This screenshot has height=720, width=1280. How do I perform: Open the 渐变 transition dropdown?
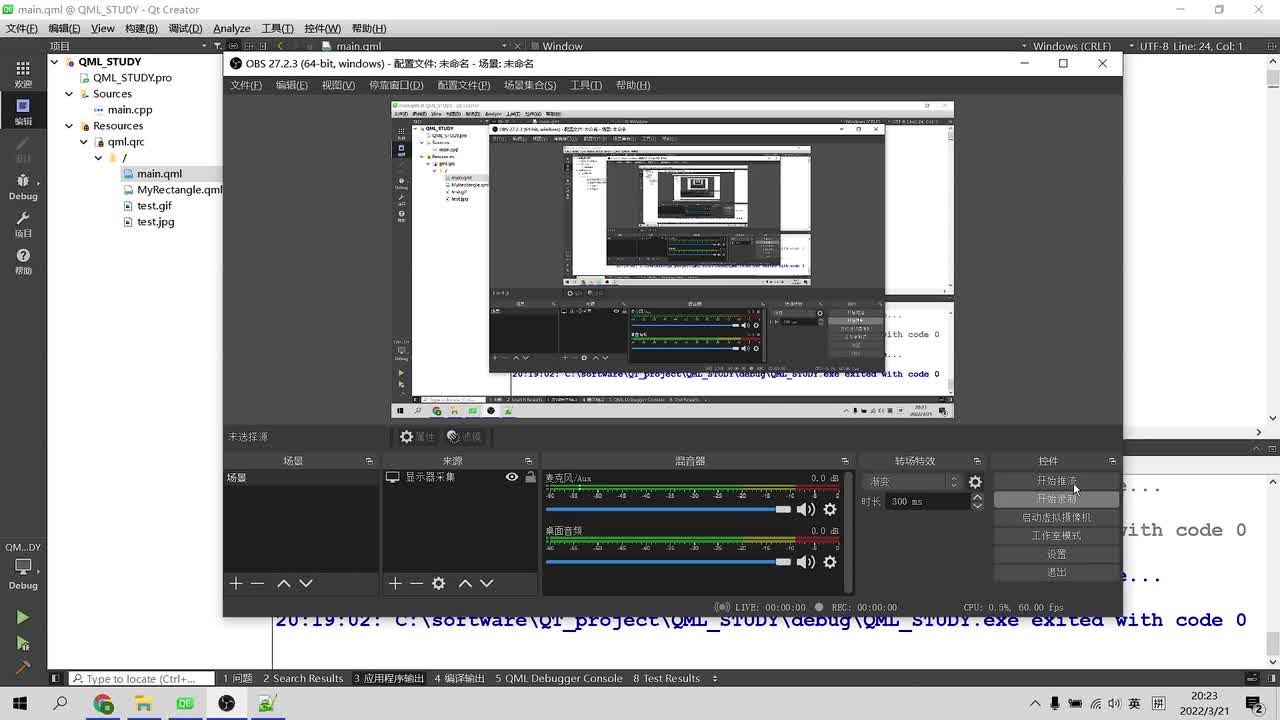click(913, 482)
